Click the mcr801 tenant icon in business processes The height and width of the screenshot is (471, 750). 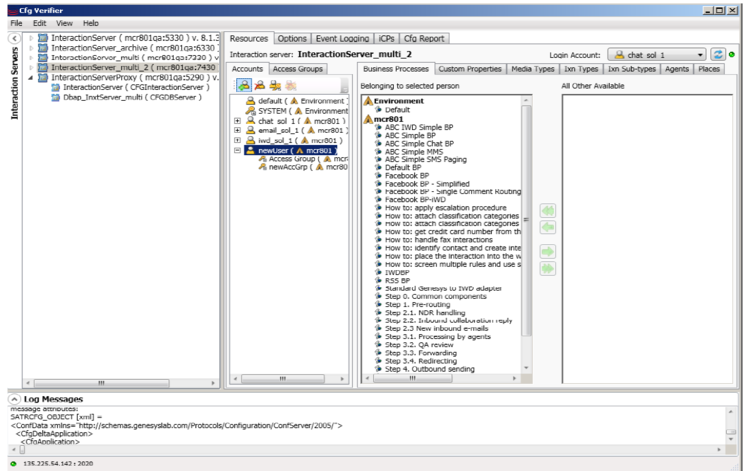(x=368, y=119)
